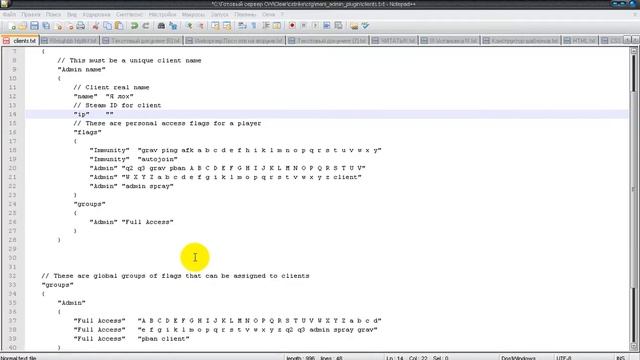Click the Dos\Windows field in status bar
The height and width of the screenshot is (360, 640).
(x=518, y=358)
